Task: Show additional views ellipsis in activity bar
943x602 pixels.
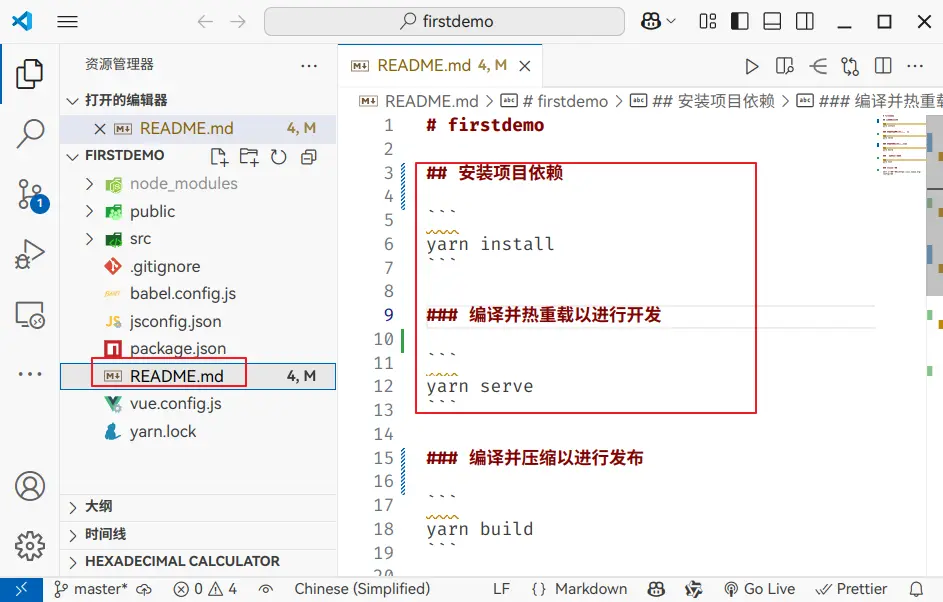Action: click(29, 374)
